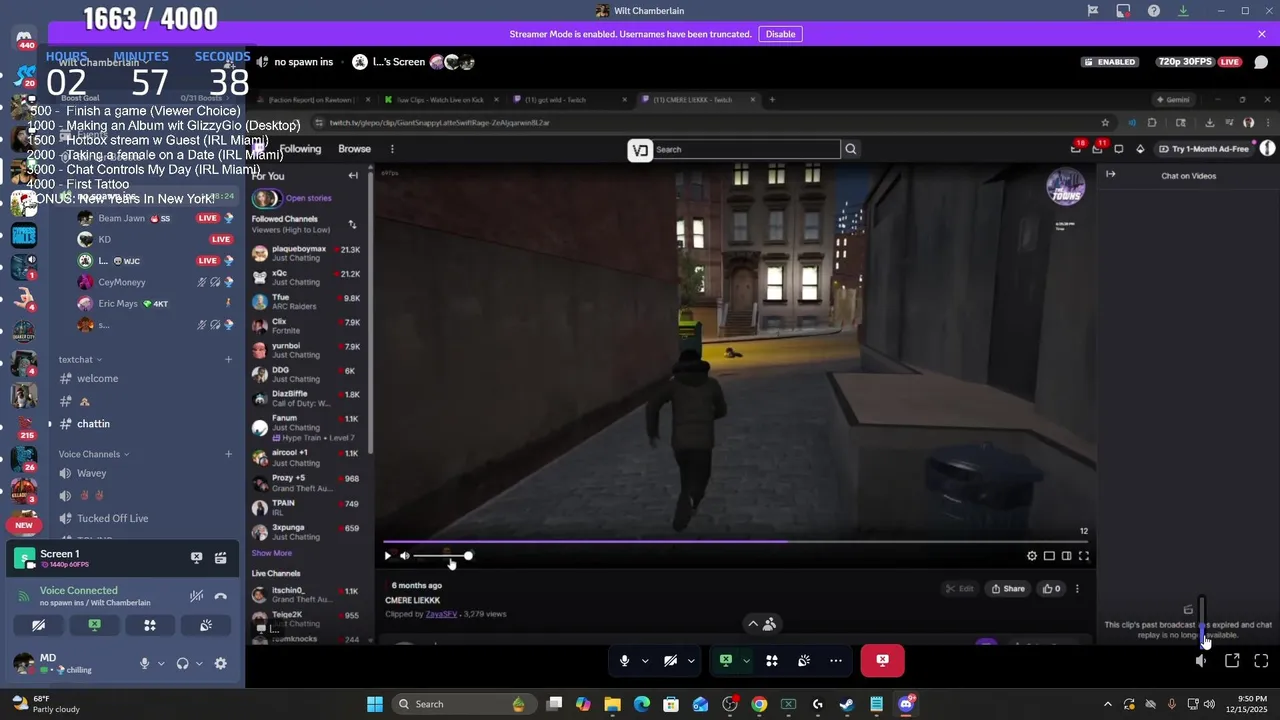
Task: Select Beam Jawn in the voice channel
Action: tap(155, 218)
